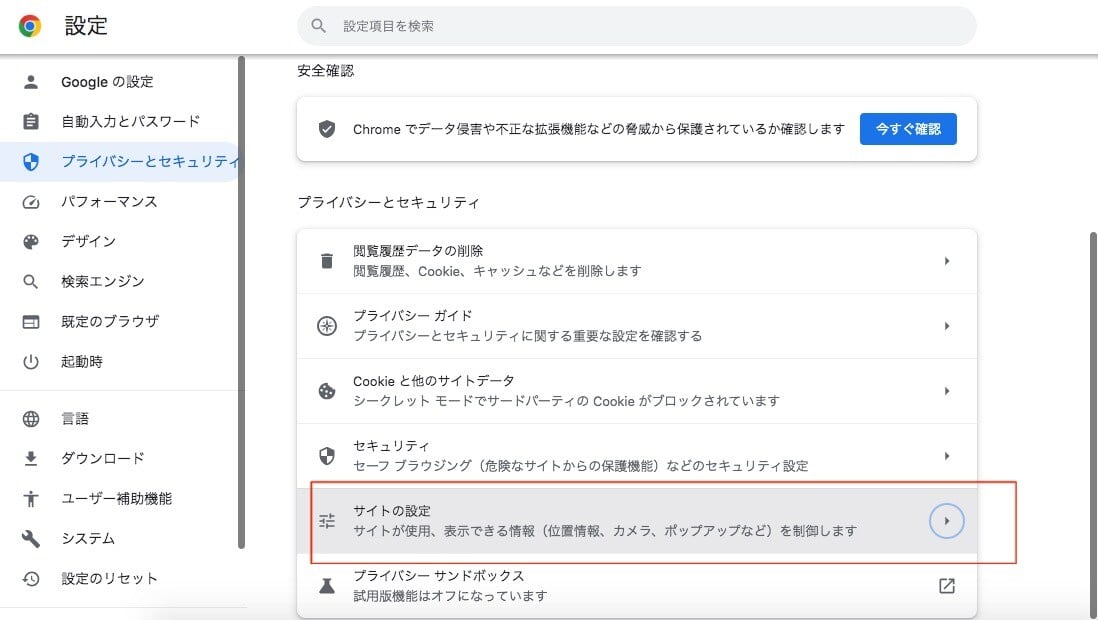Open 既定のブラウザ settings

[x=110, y=322]
